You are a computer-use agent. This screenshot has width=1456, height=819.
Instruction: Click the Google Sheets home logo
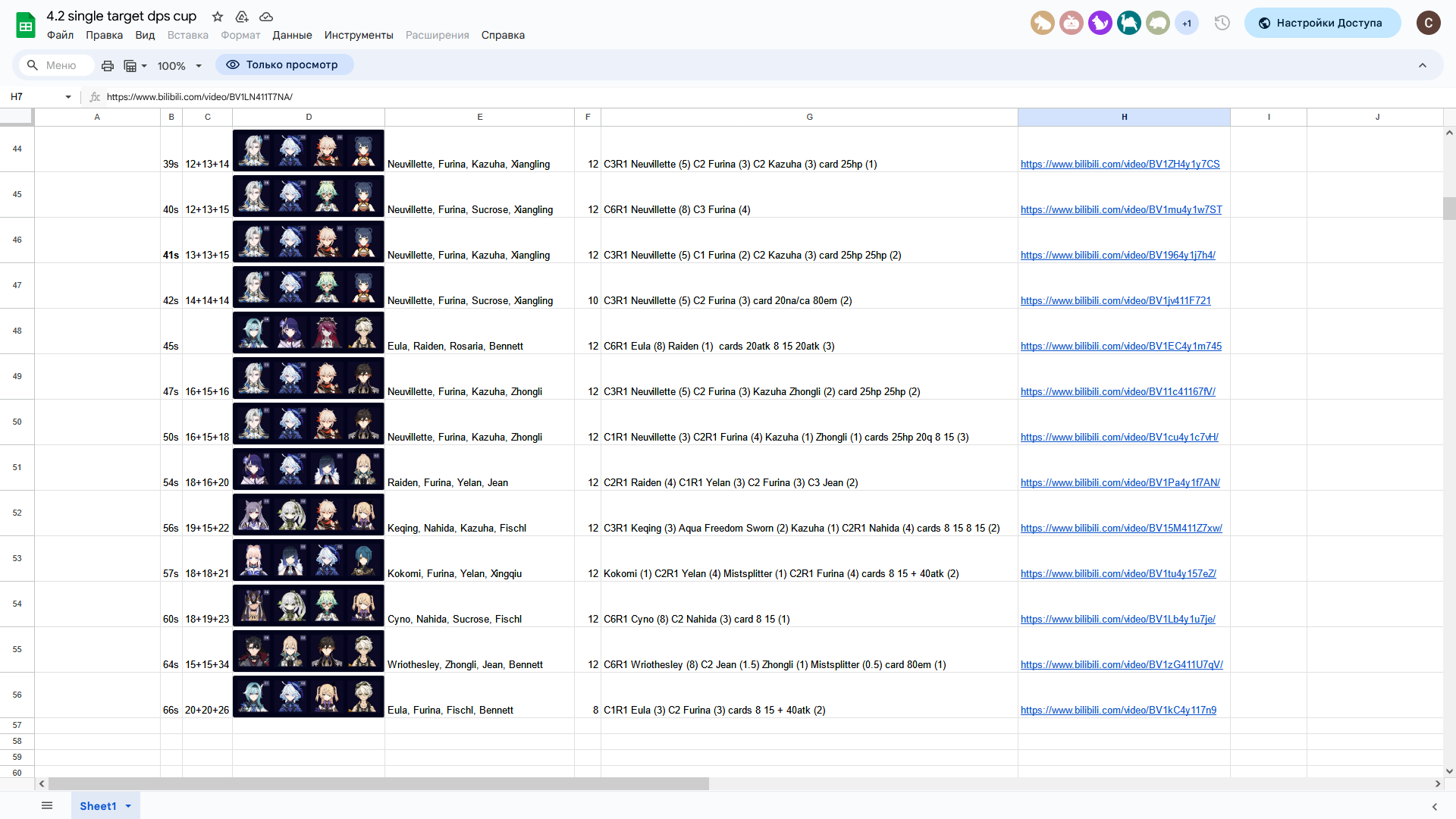[26, 25]
